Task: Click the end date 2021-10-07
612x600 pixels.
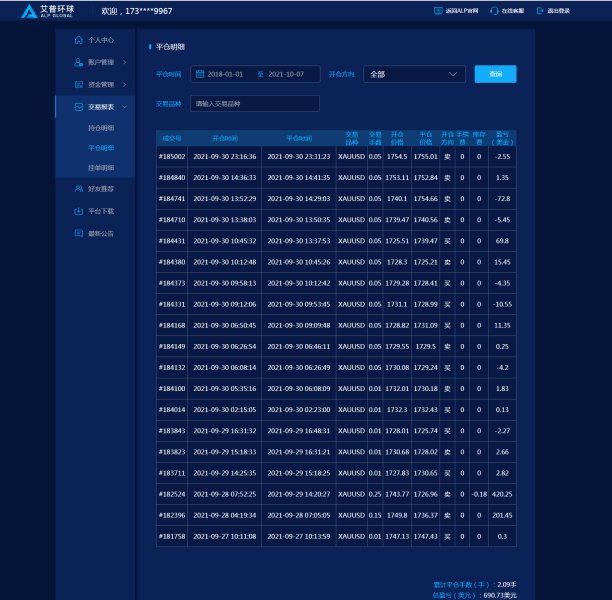Action: tap(286, 74)
